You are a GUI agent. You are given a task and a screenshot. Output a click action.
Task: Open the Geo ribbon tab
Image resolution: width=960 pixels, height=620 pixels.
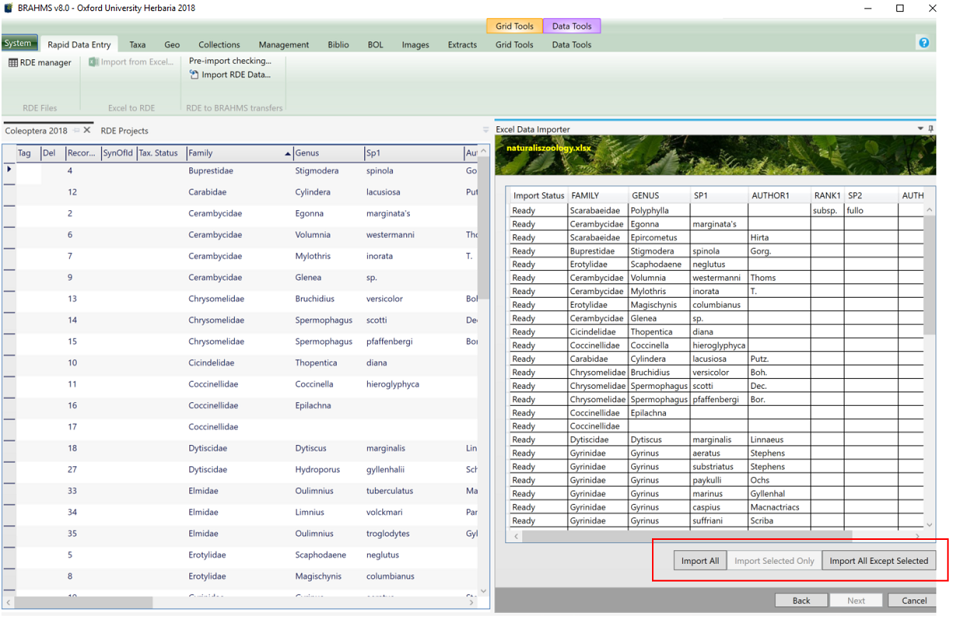[172, 45]
